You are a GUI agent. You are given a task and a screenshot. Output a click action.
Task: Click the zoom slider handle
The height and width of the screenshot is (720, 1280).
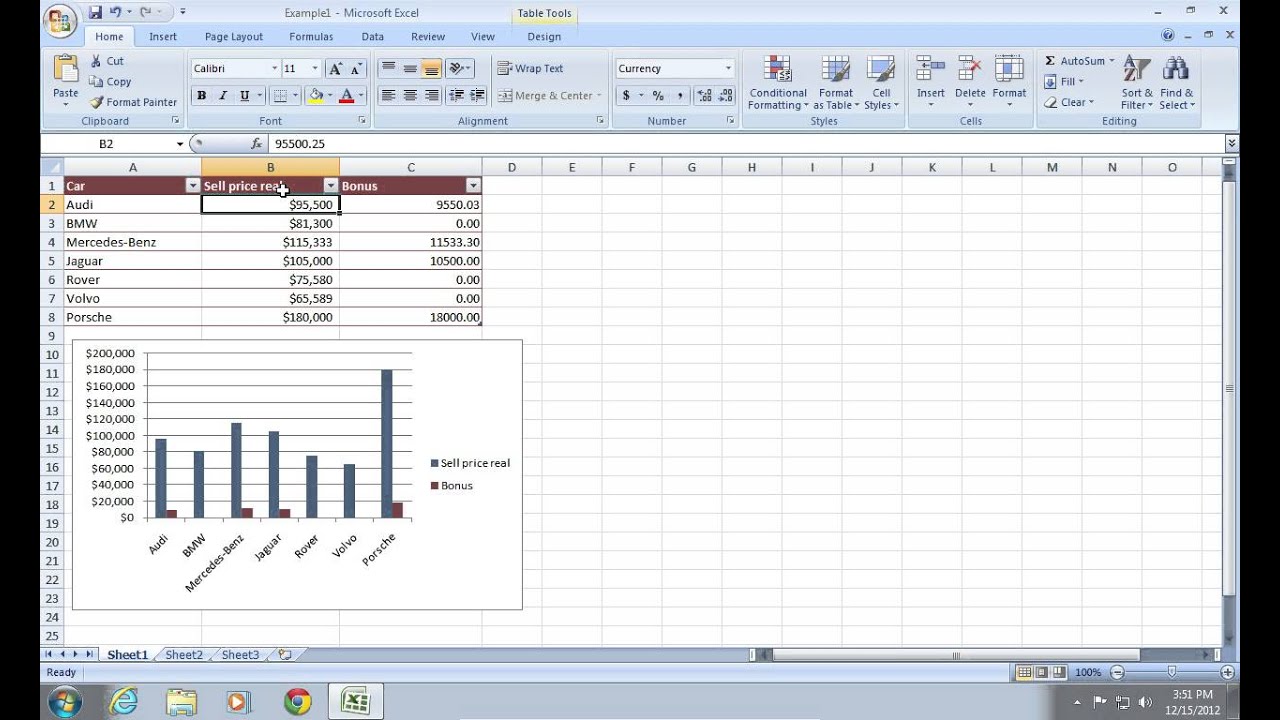1172,673
